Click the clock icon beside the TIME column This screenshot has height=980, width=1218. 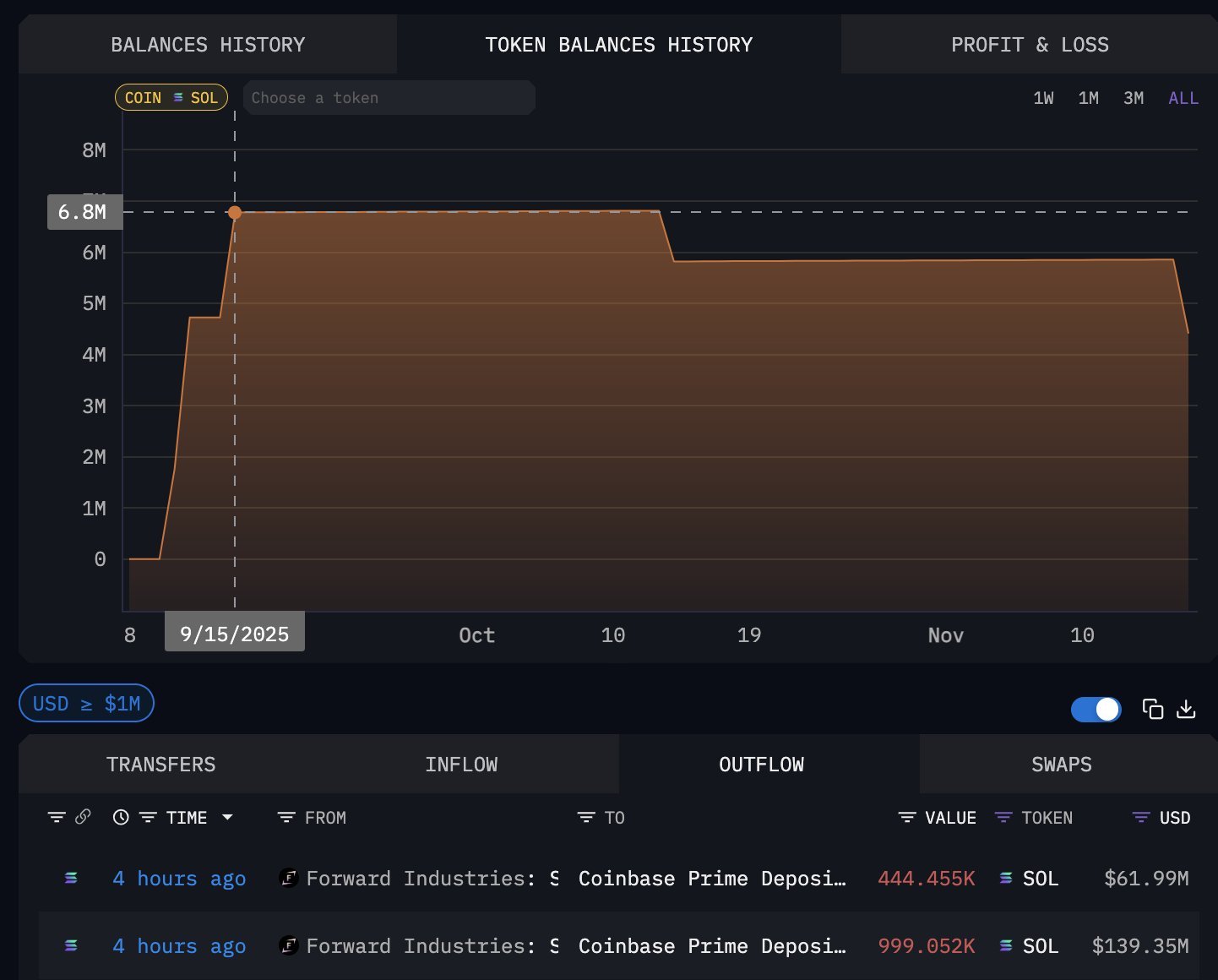pos(119,817)
